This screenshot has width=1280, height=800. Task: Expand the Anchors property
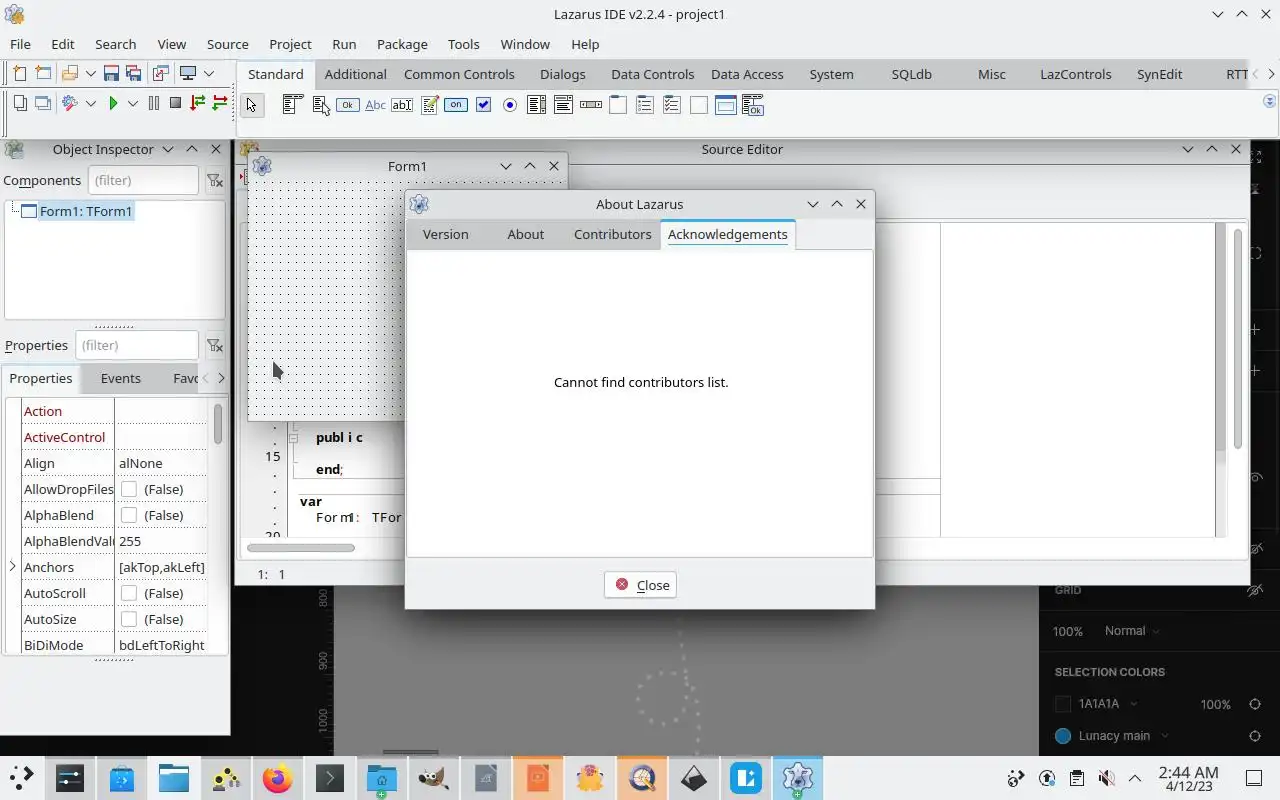tap(12, 567)
